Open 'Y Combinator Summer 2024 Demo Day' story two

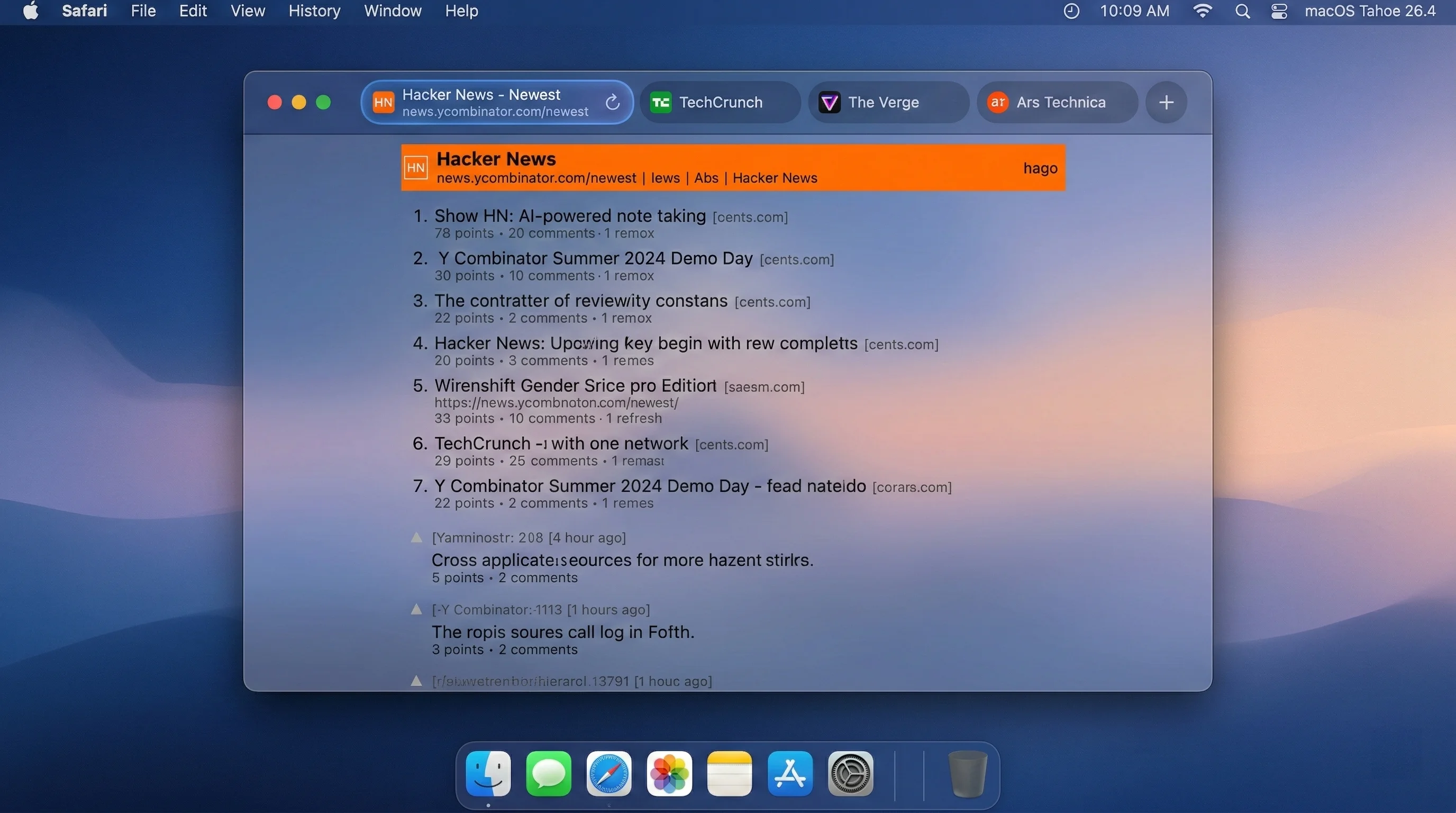tap(595, 258)
